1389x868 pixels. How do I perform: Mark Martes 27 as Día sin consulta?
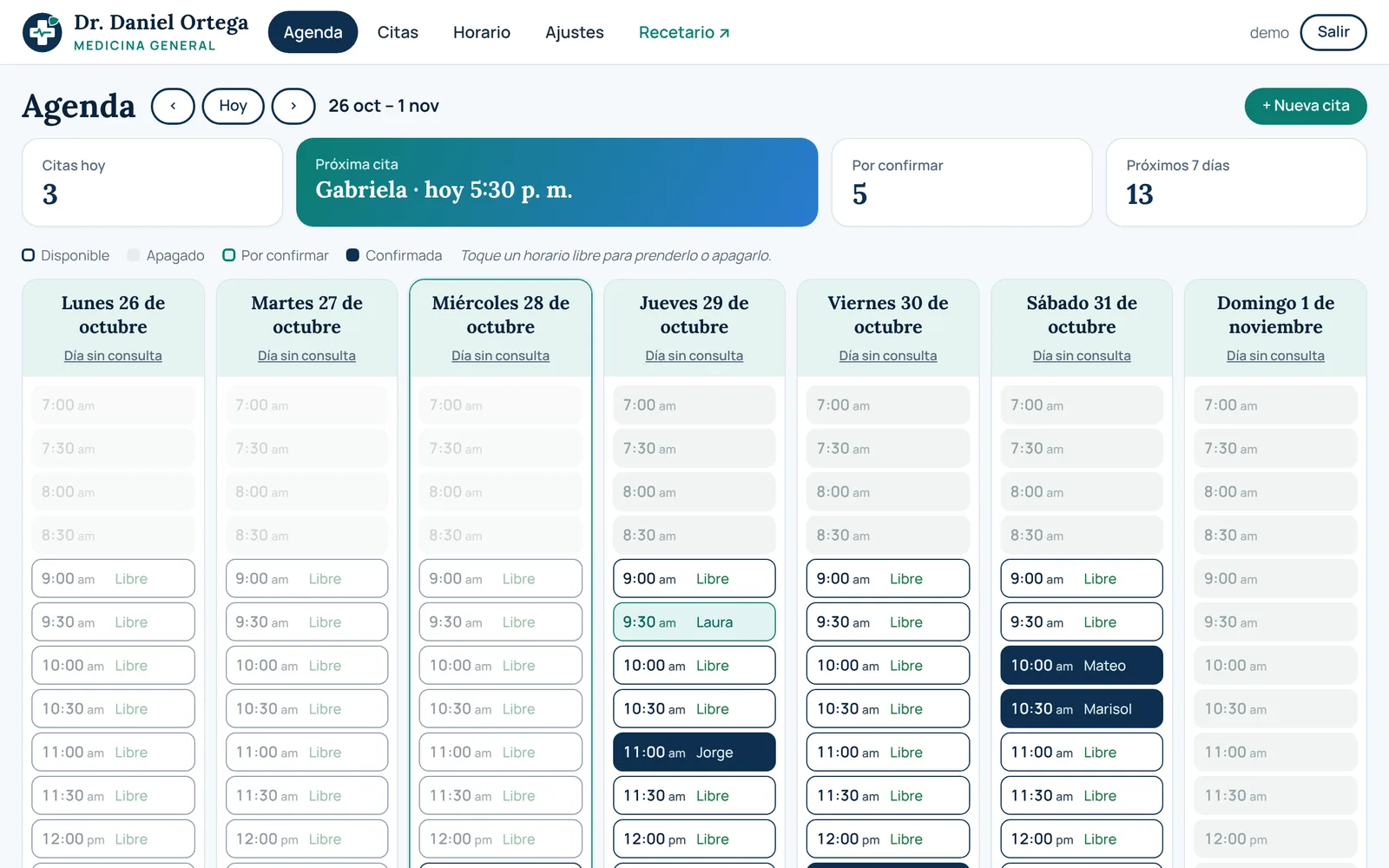[306, 356]
